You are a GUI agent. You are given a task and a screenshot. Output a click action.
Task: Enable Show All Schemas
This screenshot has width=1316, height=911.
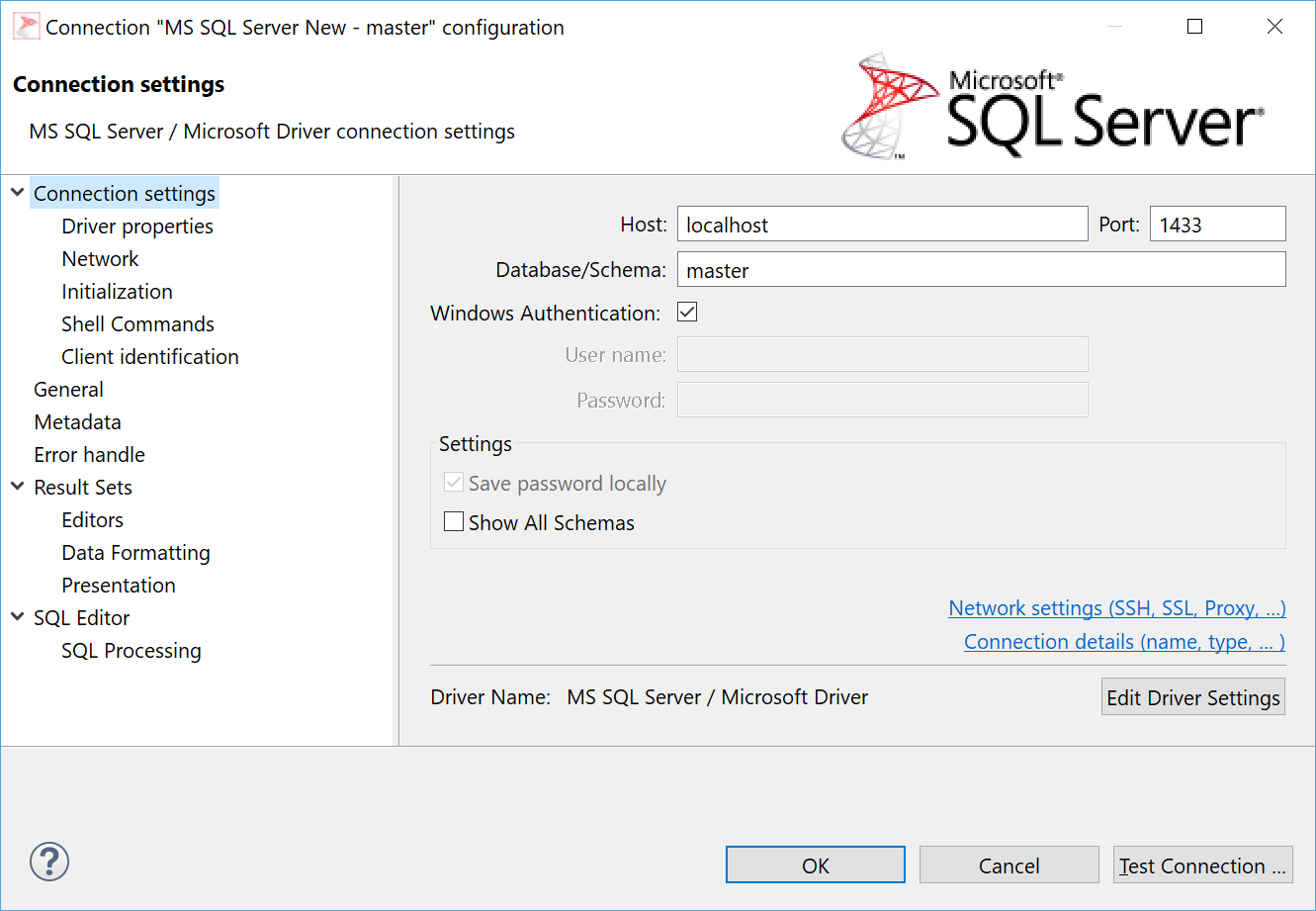point(454,521)
